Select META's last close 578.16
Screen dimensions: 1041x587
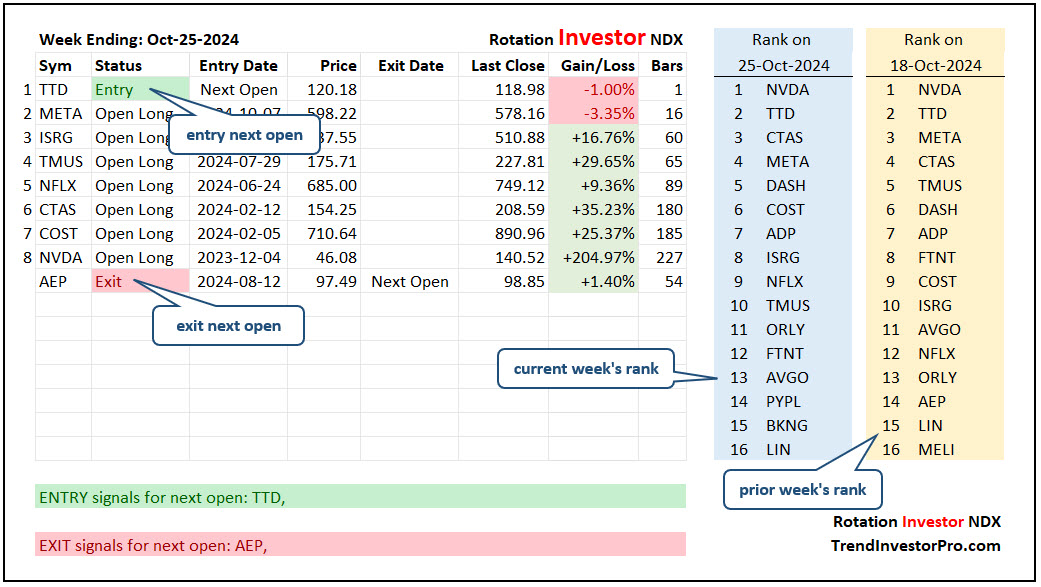click(x=520, y=114)
